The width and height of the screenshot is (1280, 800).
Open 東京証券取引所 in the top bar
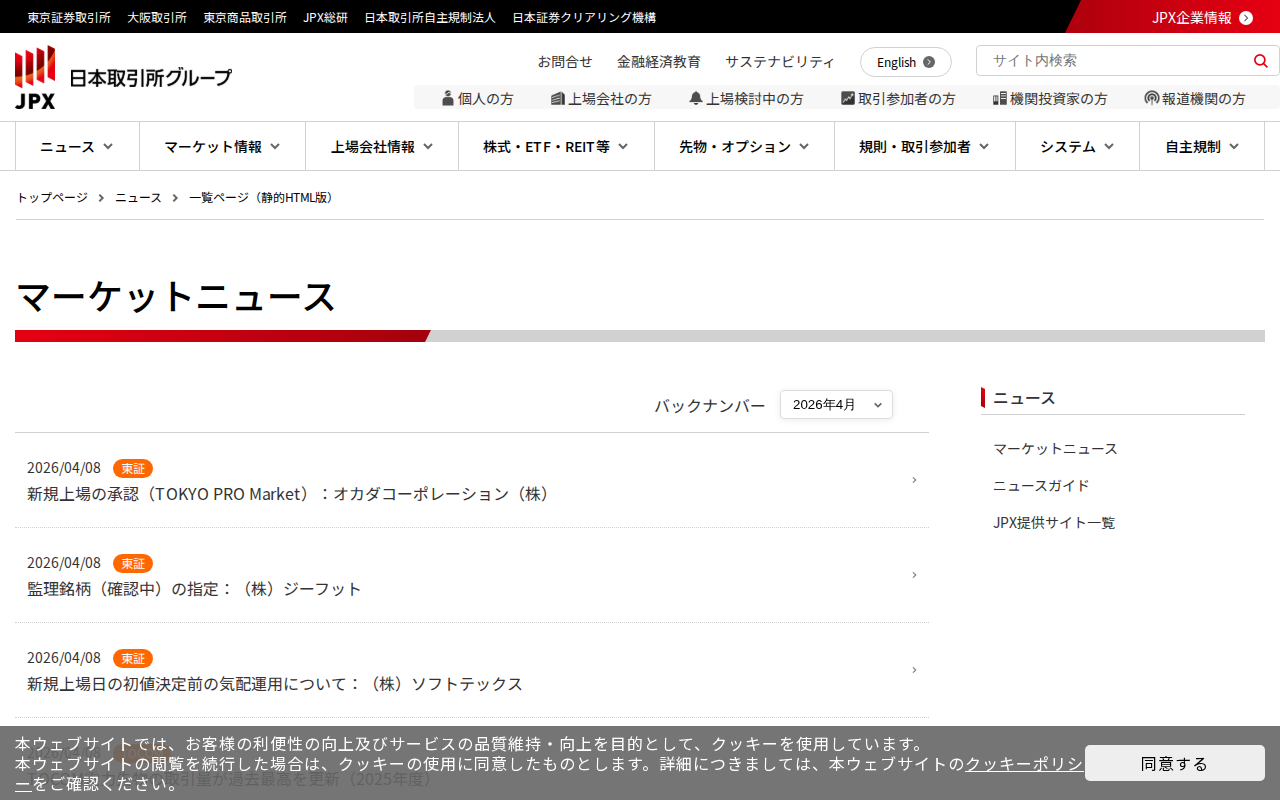pyautogui.click(x=69, y=17)
